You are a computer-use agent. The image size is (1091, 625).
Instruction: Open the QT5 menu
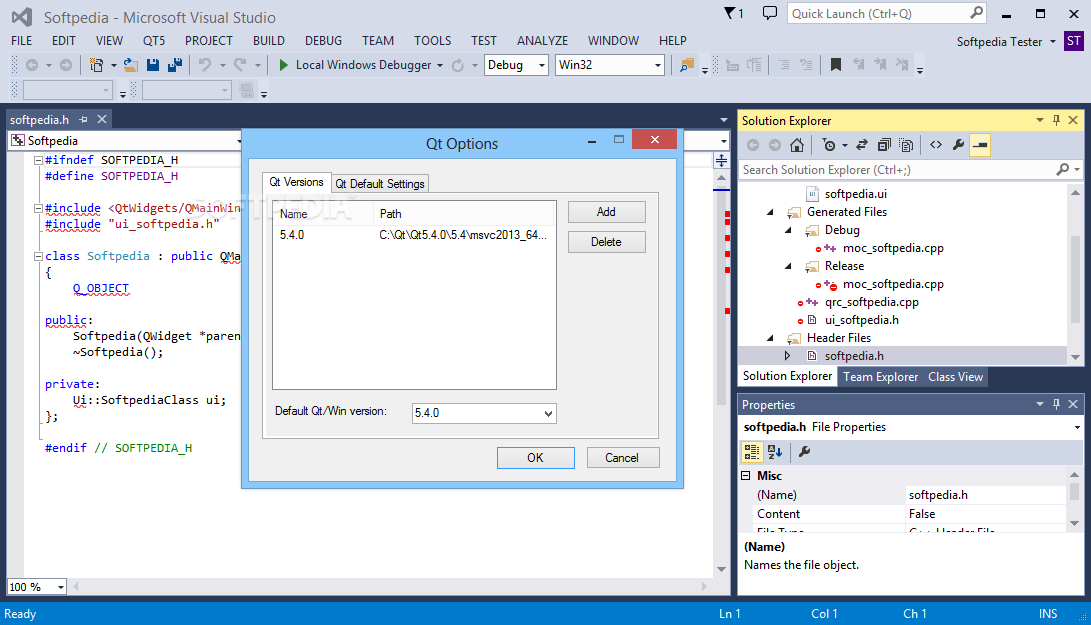tap(154, 41)
